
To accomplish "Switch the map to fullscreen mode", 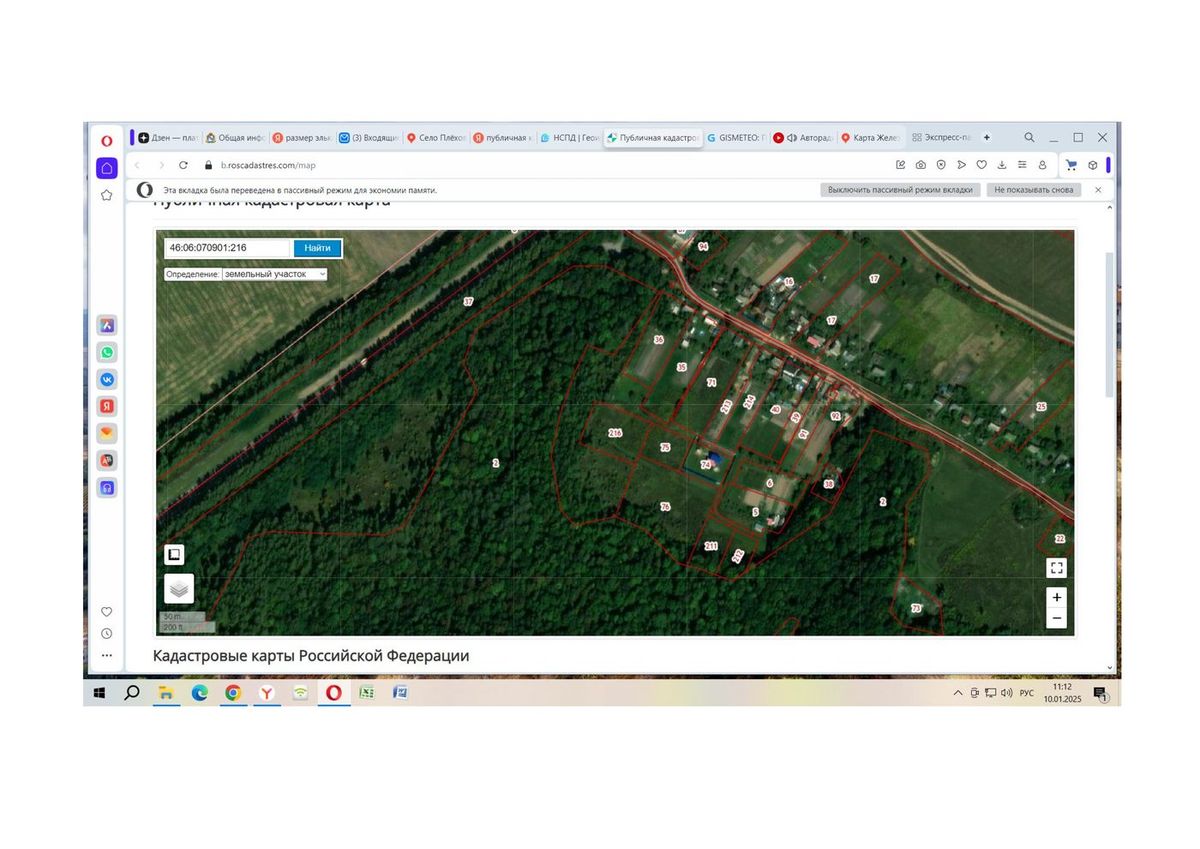I will coord(1057,568).
